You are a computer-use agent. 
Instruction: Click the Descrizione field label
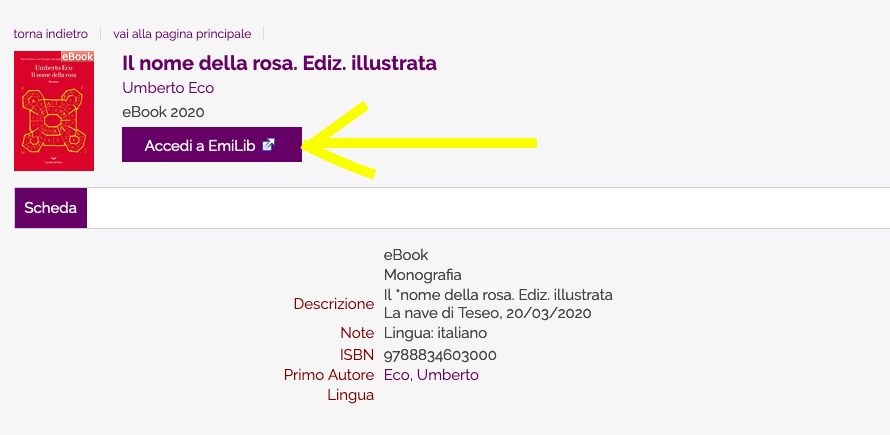(x=334, y=304)
